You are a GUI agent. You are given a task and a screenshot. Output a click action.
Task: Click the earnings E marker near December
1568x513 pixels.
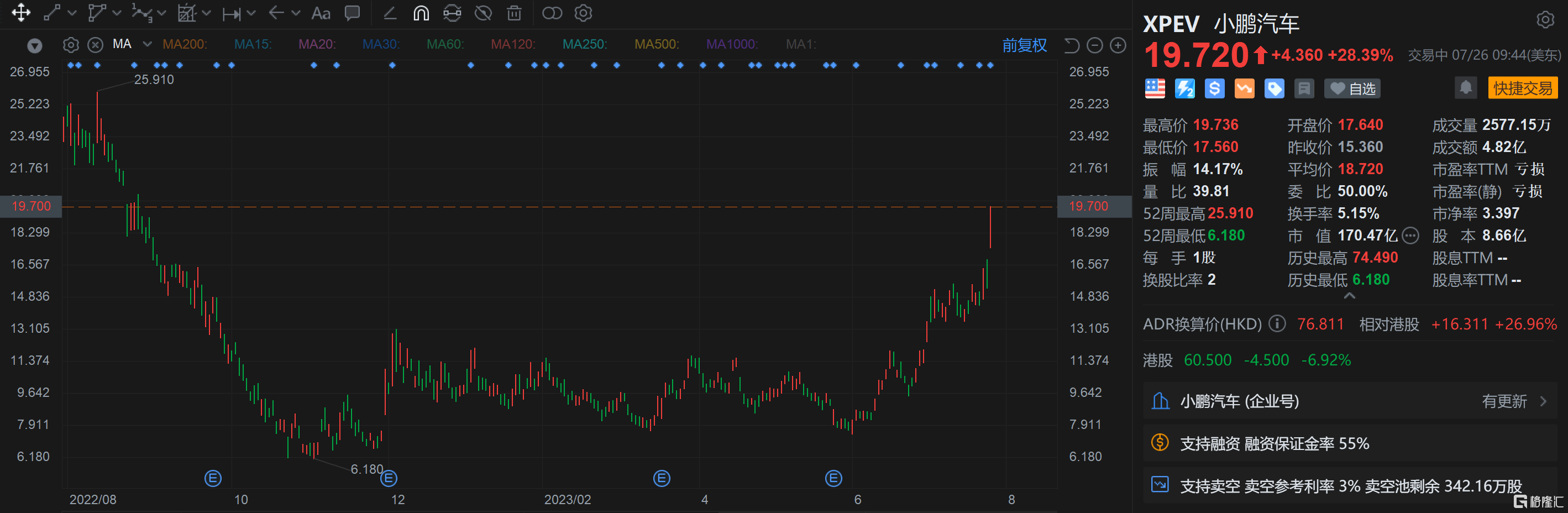pos(389,478)
